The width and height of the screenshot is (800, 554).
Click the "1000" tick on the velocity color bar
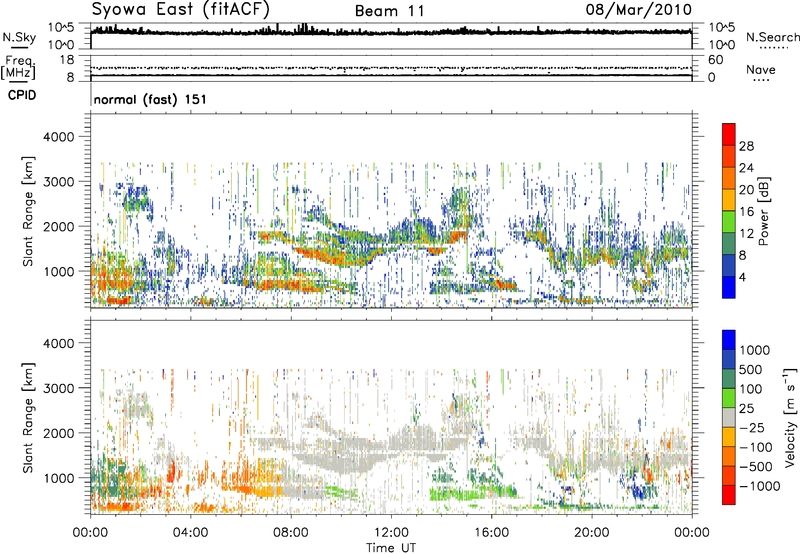click(x=754, y=350)
